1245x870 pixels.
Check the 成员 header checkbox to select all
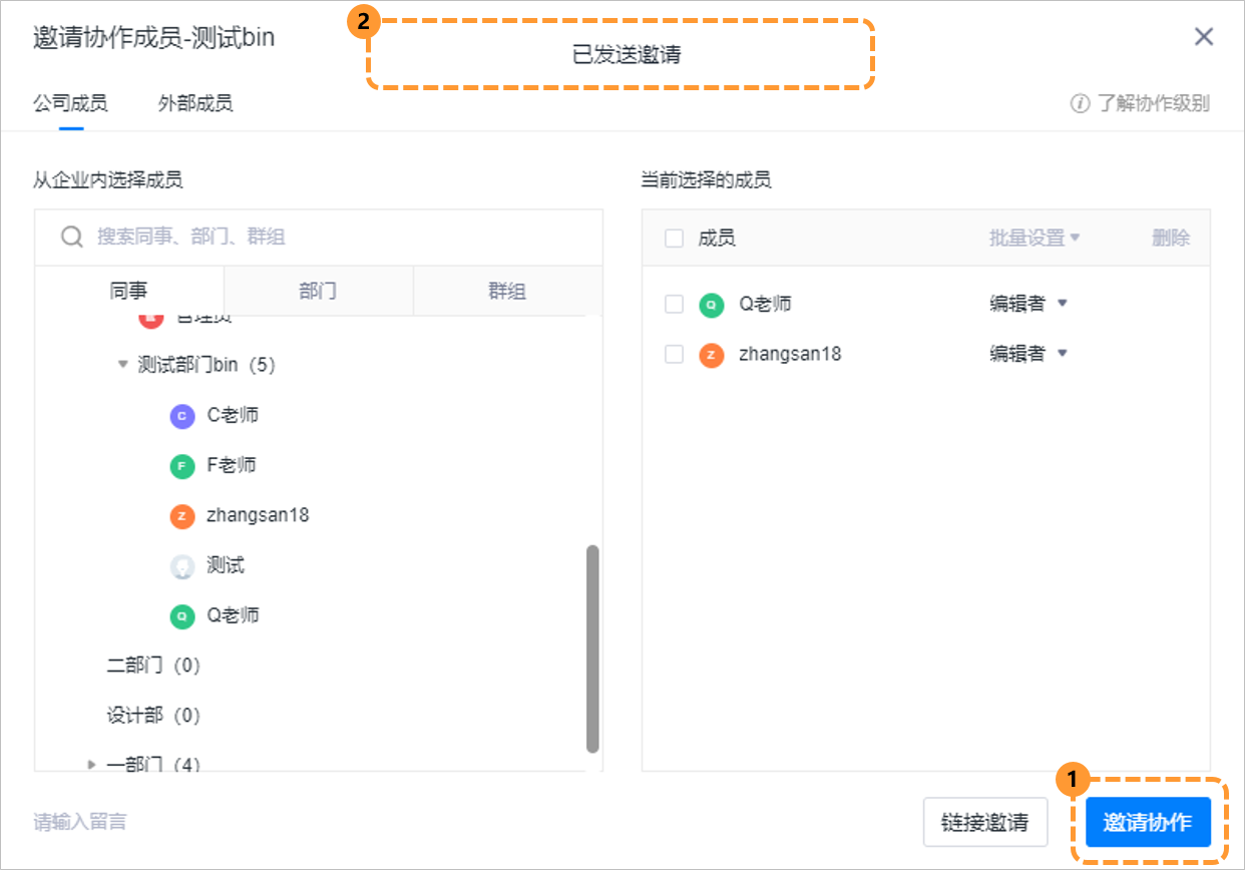pyautogui.click(x=671, y=237)
